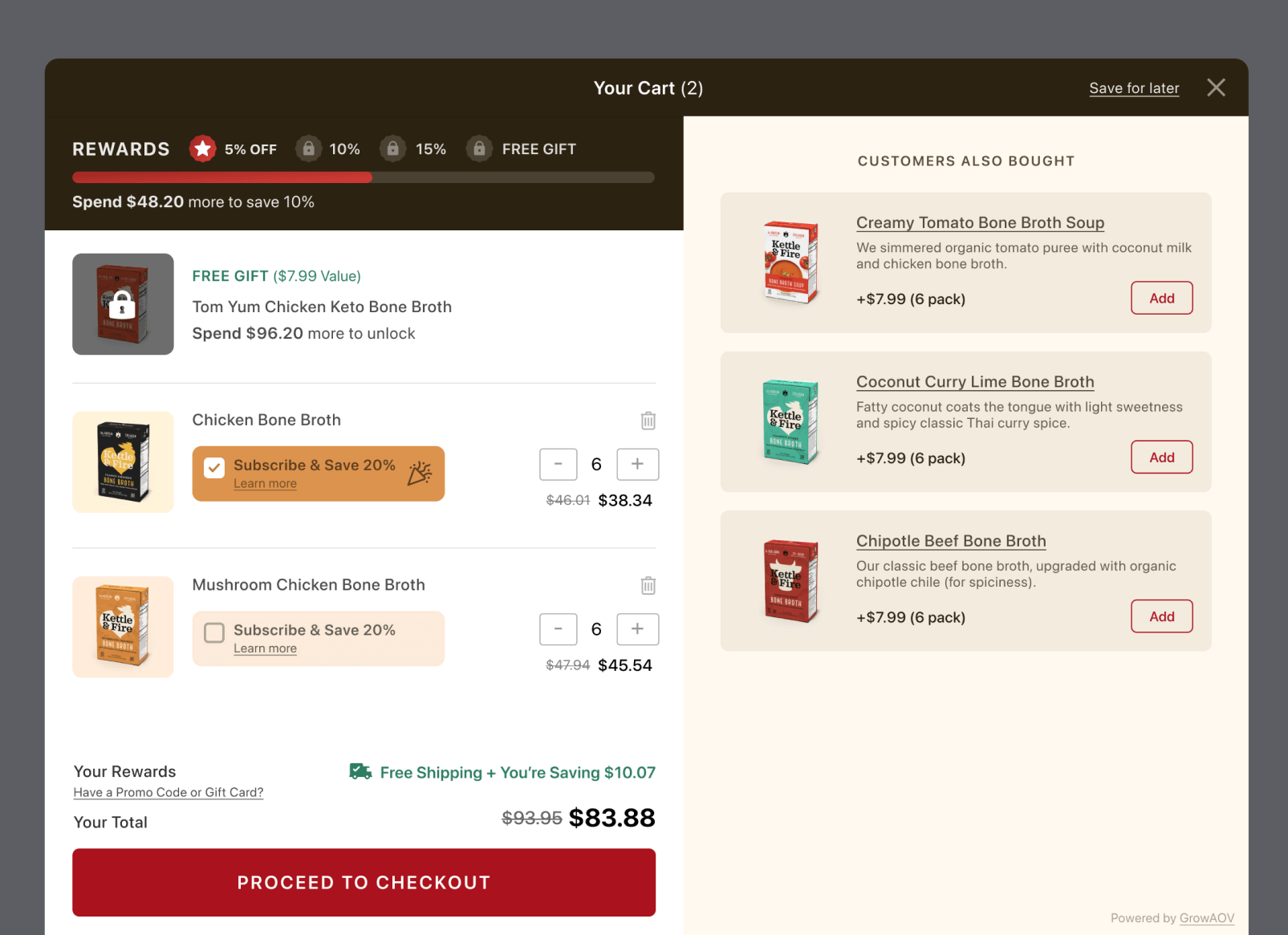Increase Mushroom Chicken Bone Broth quantity
This screenshot has width=1288, height=935.
[637, 629]
